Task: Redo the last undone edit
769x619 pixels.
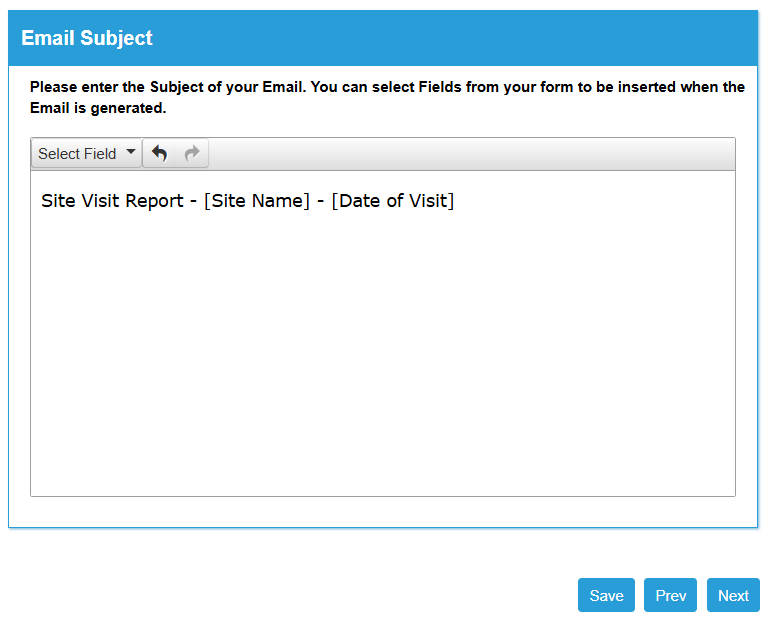Action: 192,154
